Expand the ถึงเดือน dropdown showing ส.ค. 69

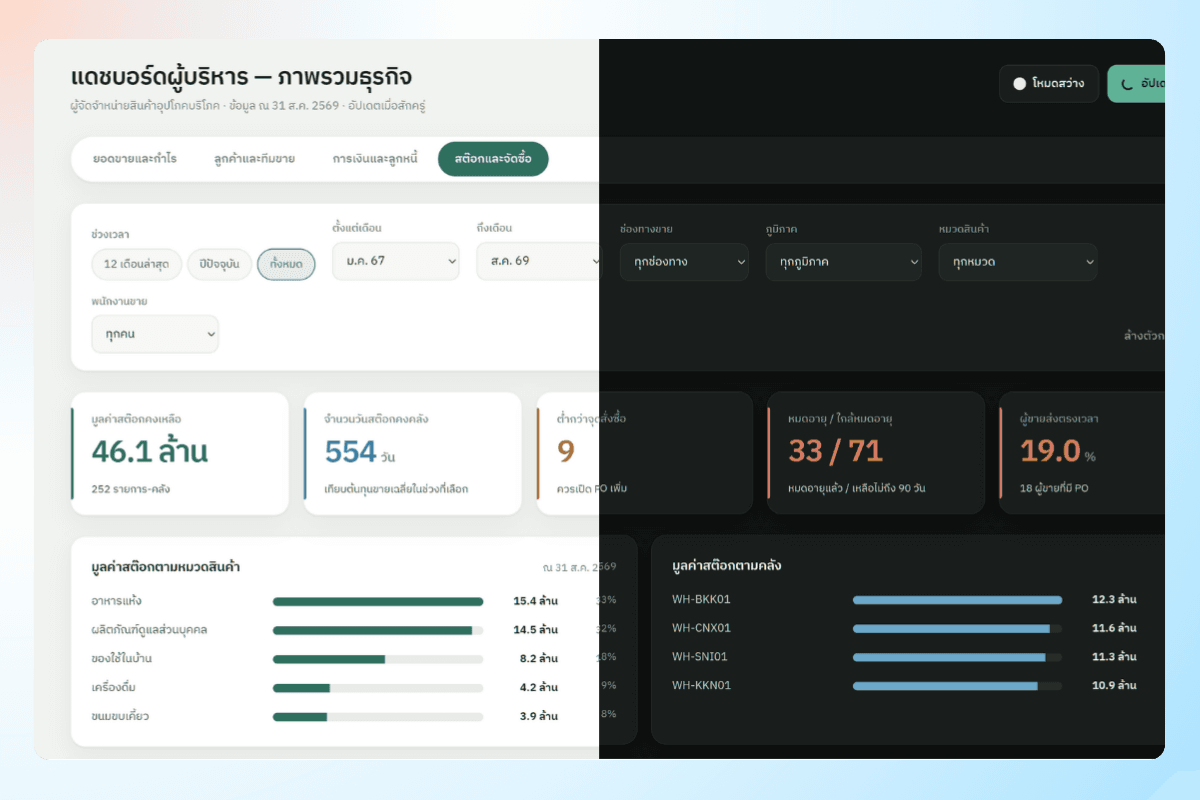(540, 261)
